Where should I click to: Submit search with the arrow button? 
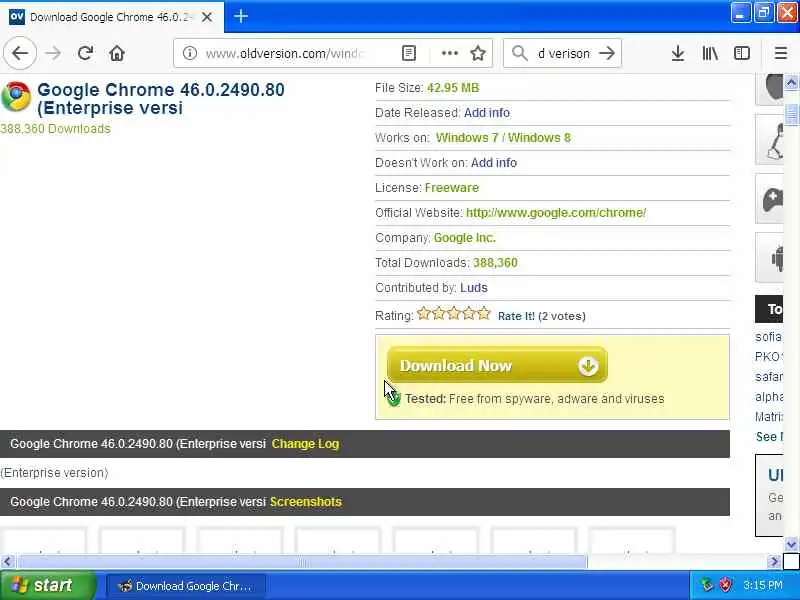607,53
